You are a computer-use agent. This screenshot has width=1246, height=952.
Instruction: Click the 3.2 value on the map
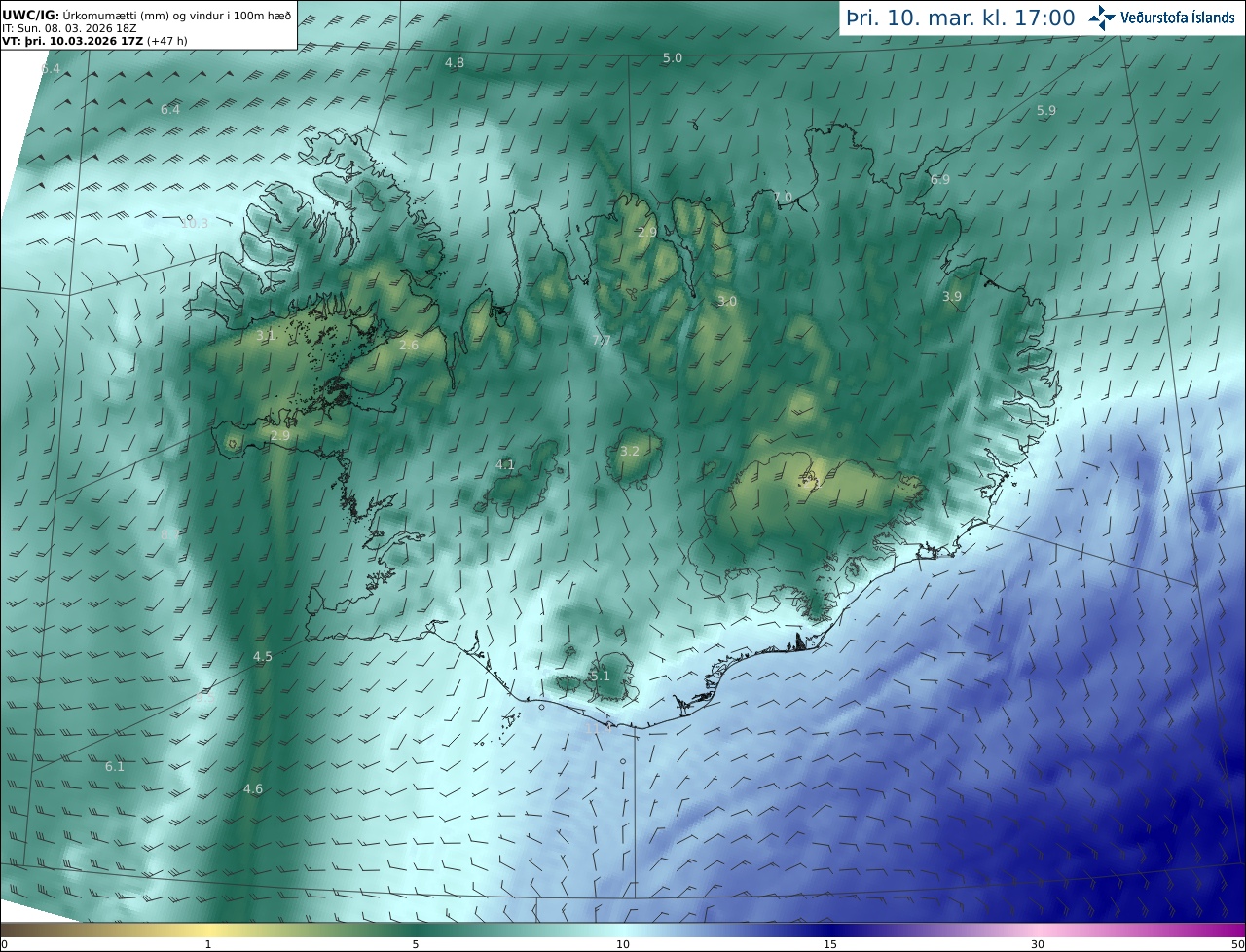click(x=630, y=451)
